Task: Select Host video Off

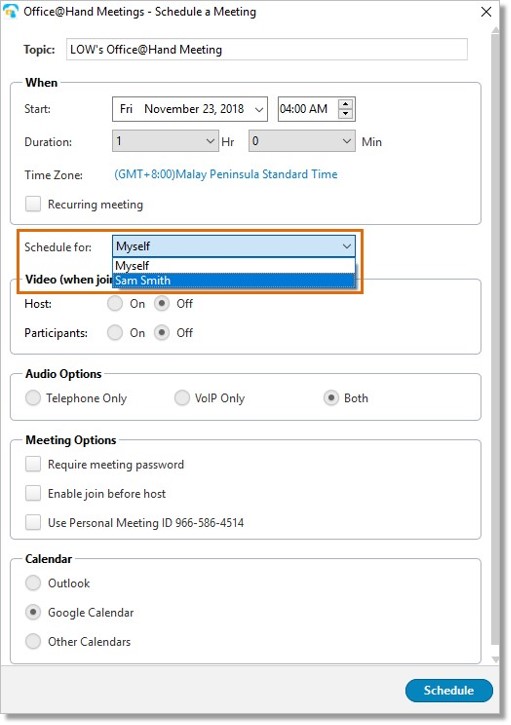Action: coord(161,304)
